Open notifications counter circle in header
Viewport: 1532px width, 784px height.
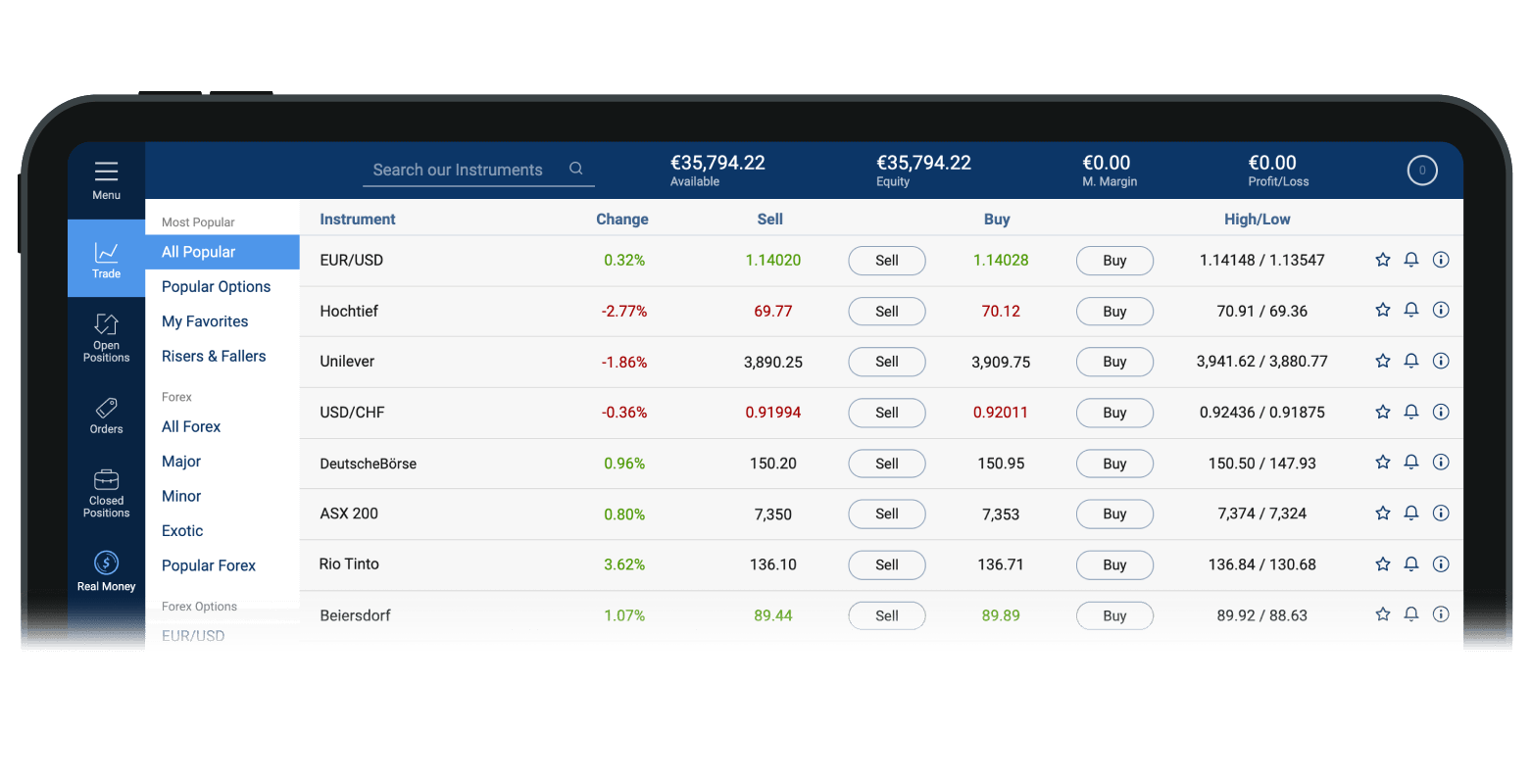(1421, 171)
